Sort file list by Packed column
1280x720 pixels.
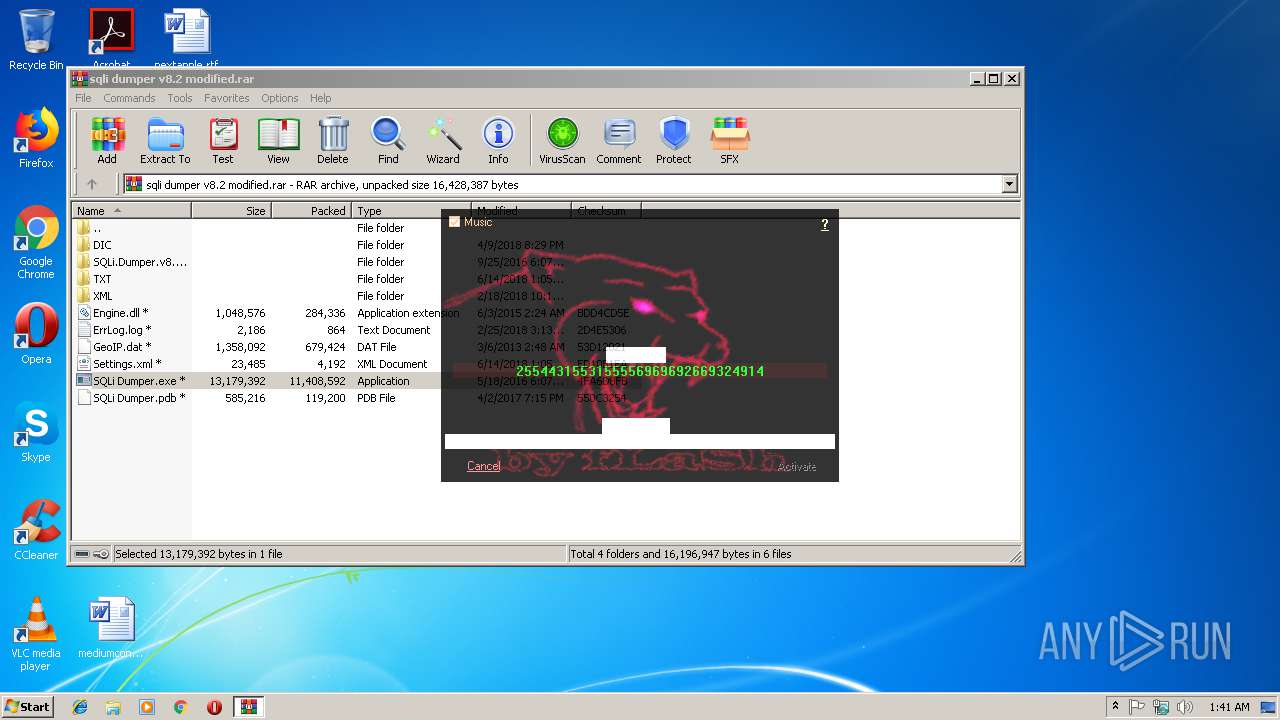(311, 211)
